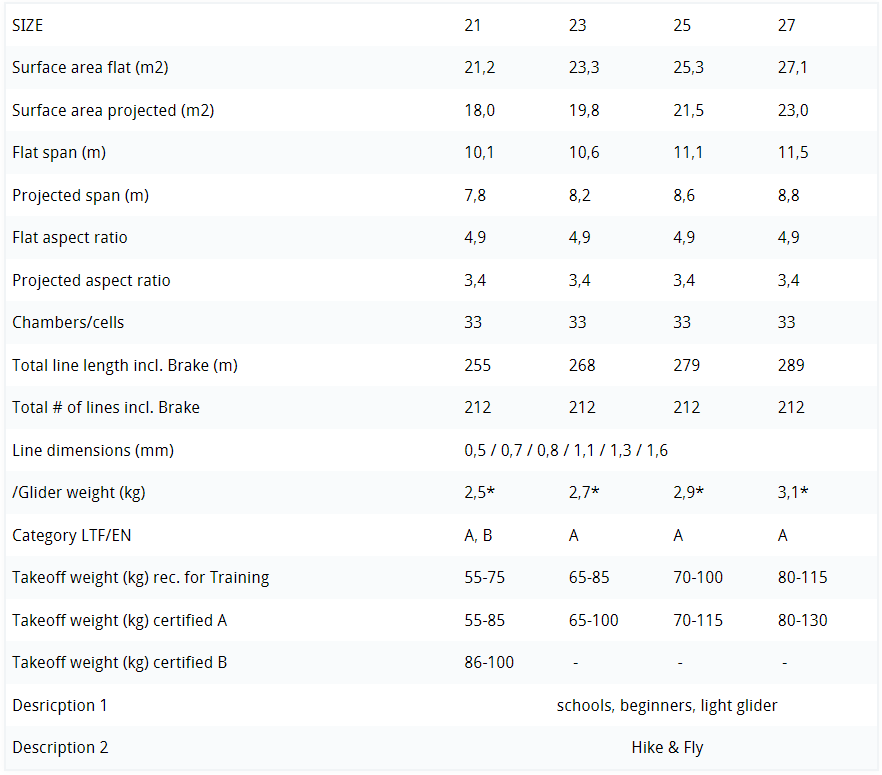
Task: Select the Hike & Fly description
Action: click(667, 748)
